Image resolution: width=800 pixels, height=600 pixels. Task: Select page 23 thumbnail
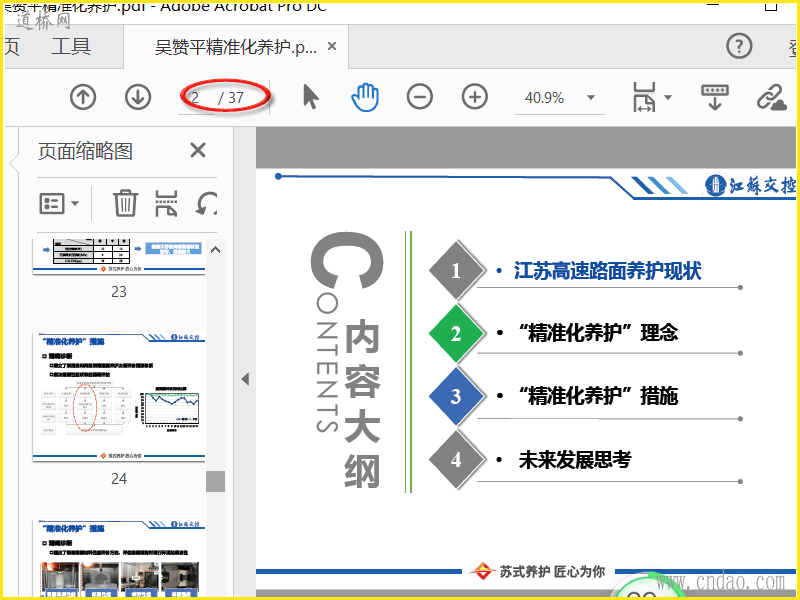(119, 257)
